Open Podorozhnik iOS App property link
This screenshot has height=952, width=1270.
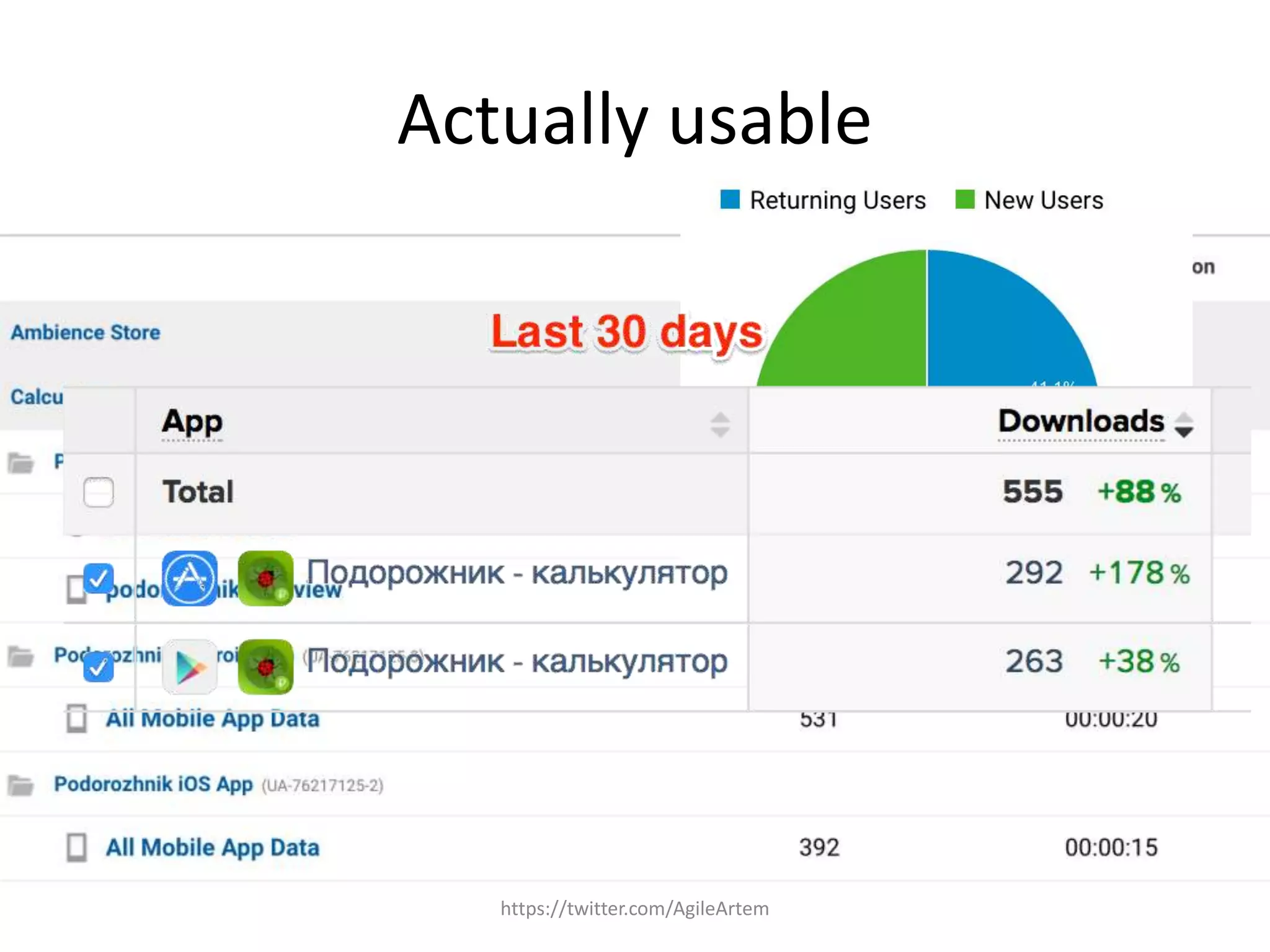click(x=153, y=784)
